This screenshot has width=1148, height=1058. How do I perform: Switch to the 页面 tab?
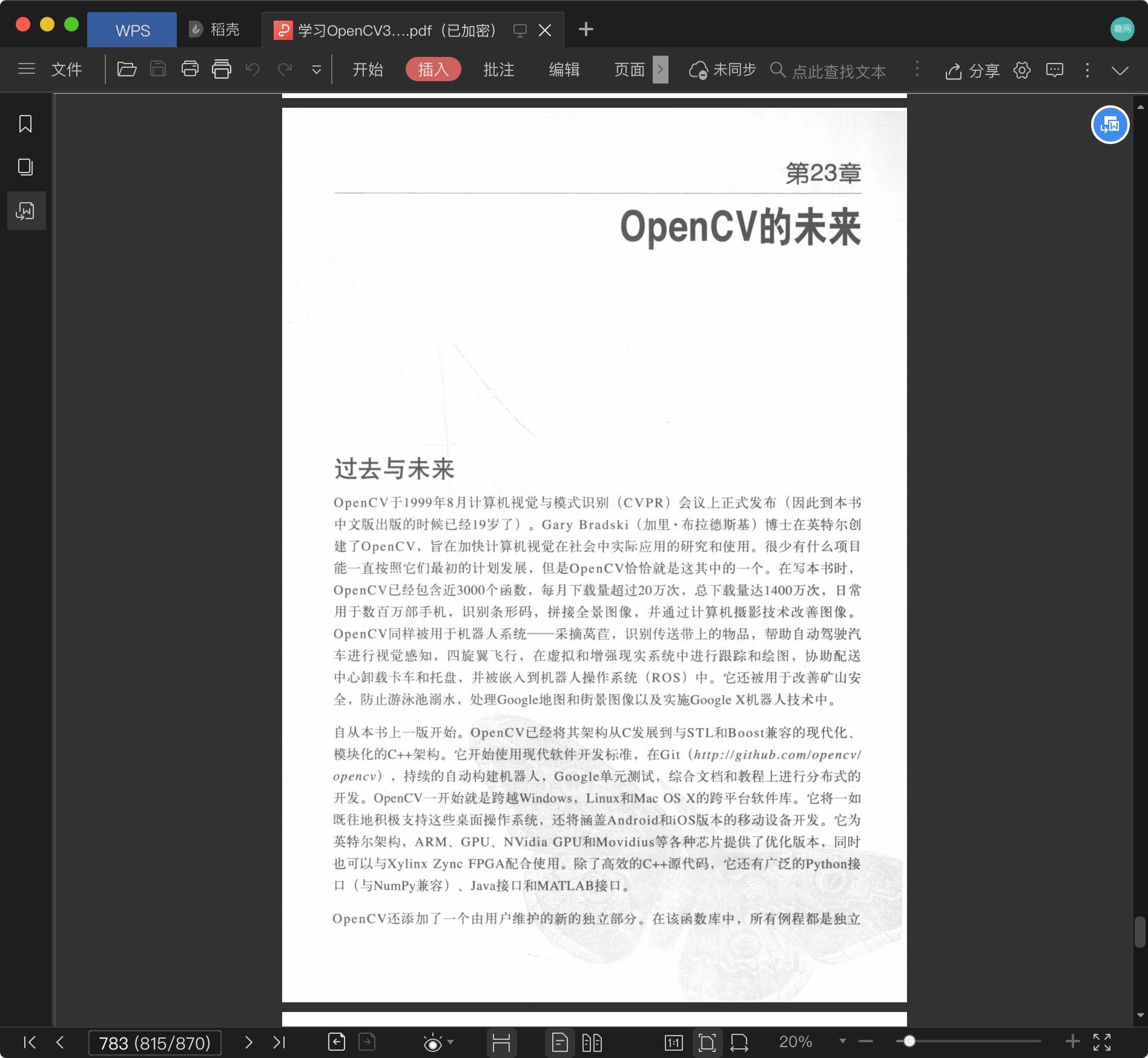click(x=630, y=70)
